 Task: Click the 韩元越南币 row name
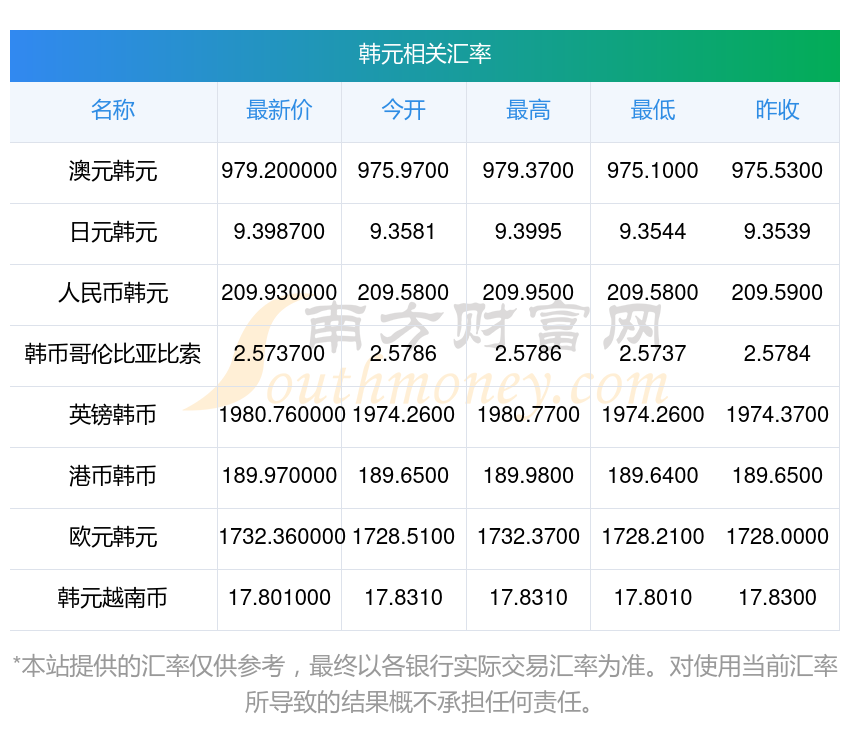coord(113,598)
